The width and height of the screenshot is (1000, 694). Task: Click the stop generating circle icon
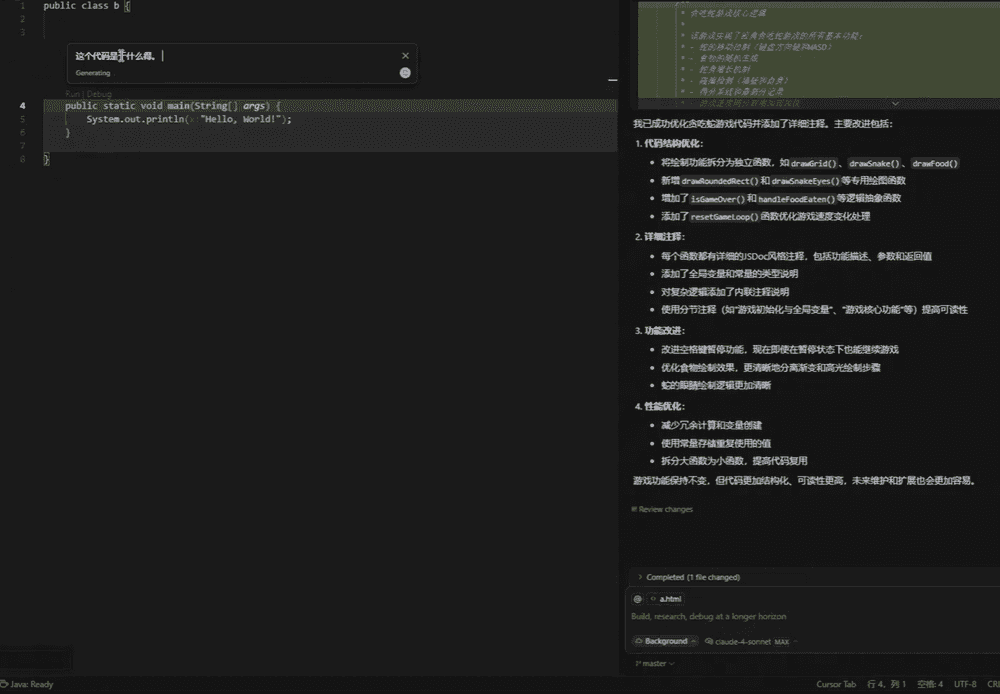pyautogui.click(x=405, y=73)
